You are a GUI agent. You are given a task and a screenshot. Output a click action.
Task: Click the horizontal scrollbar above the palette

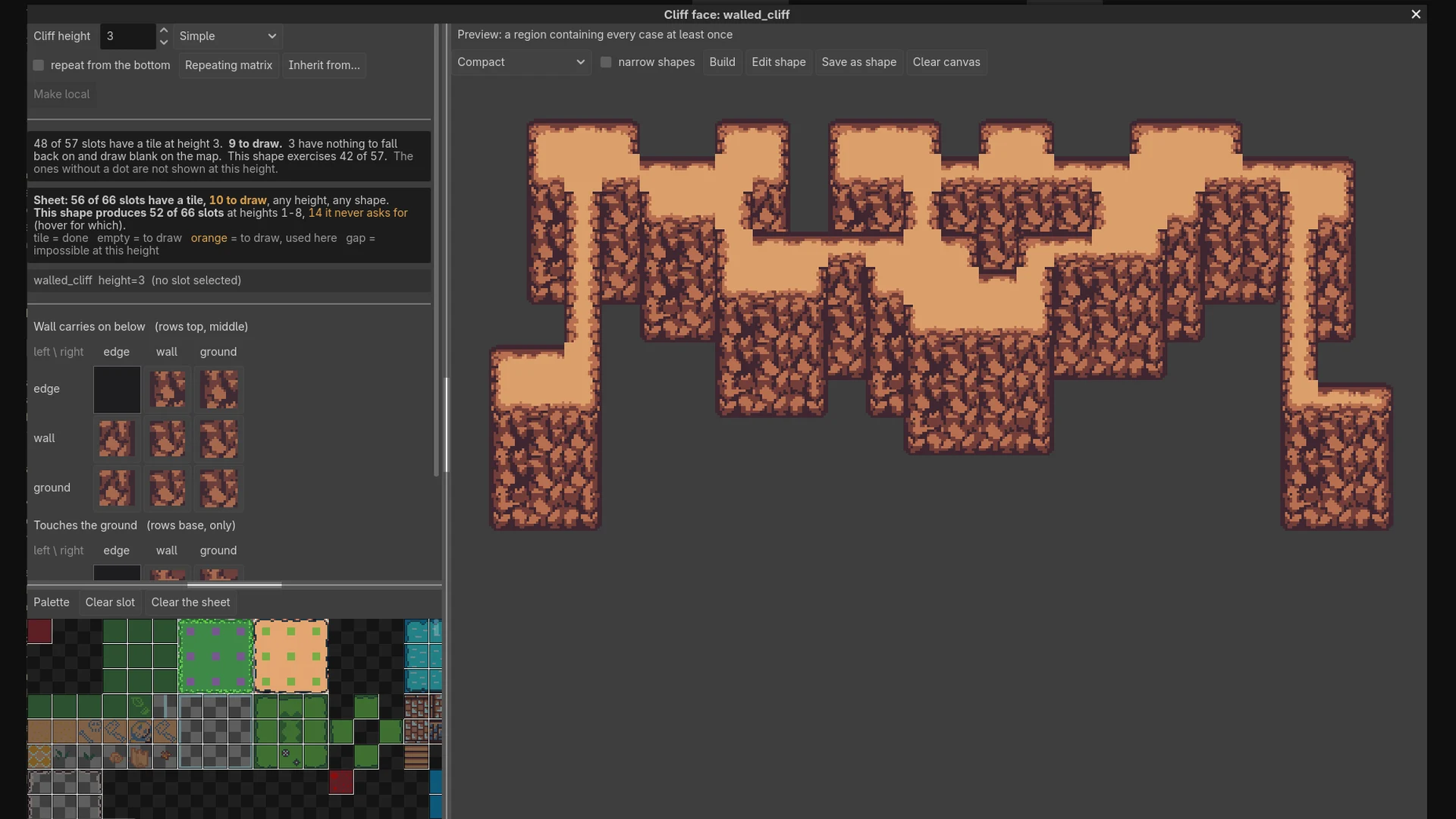234,585
